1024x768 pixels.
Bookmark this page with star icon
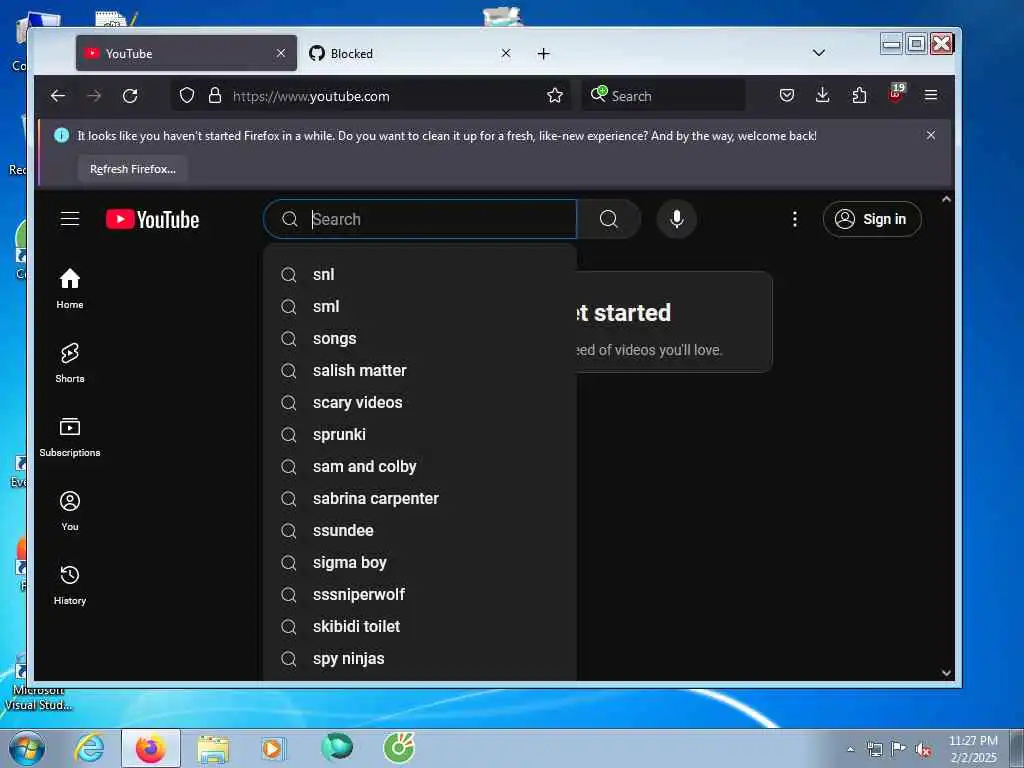tap(555, 96)
